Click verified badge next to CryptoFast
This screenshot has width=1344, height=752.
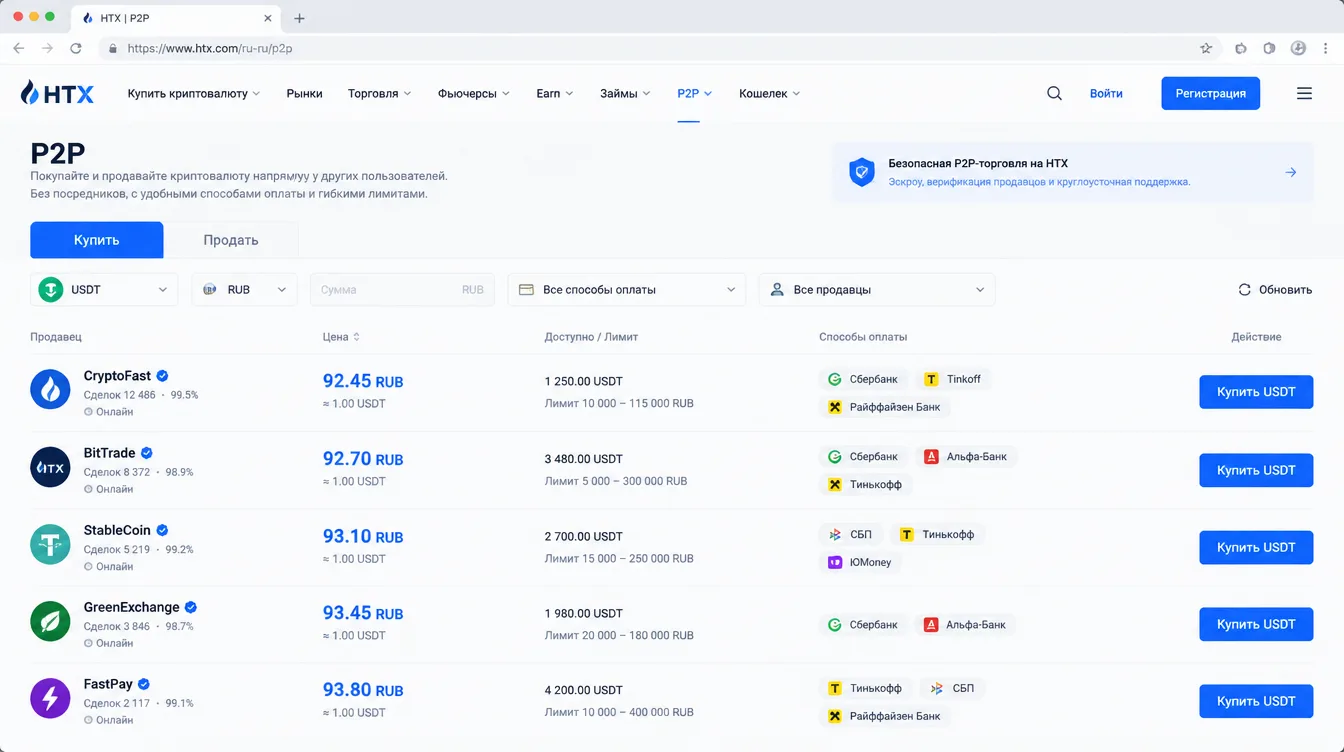pos(162,376)
